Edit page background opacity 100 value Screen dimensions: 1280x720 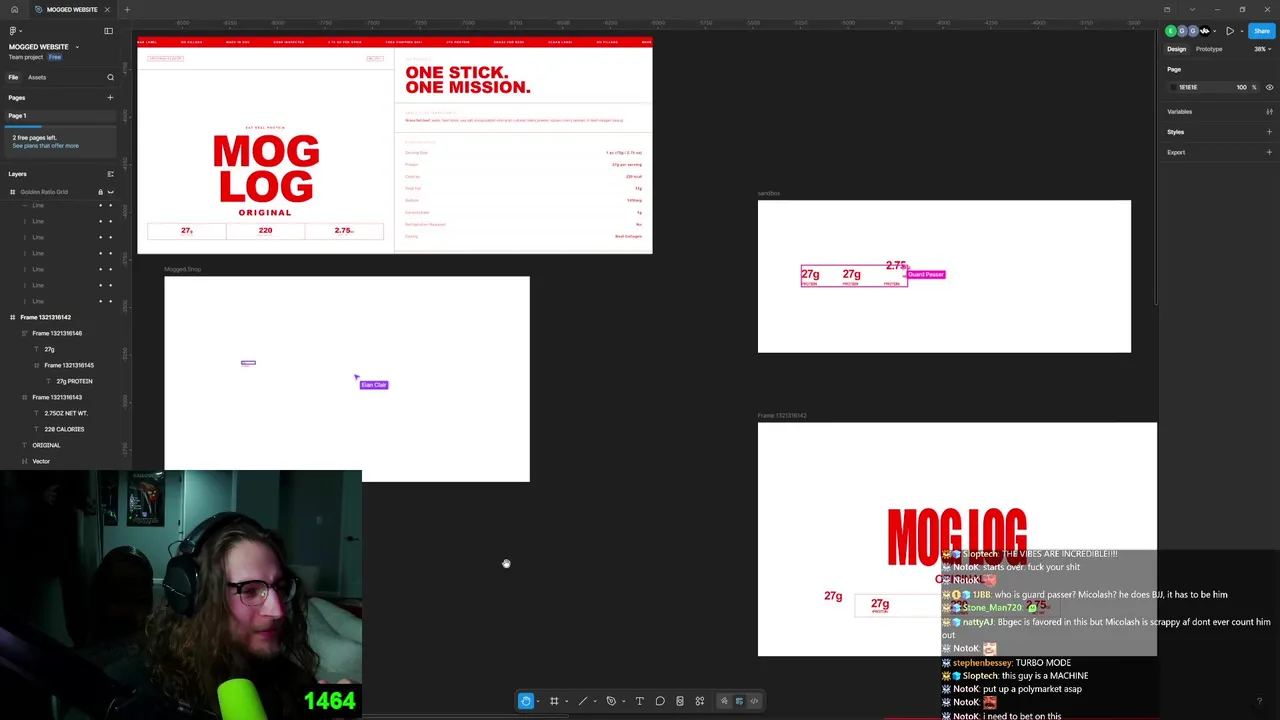(1242, 87)
